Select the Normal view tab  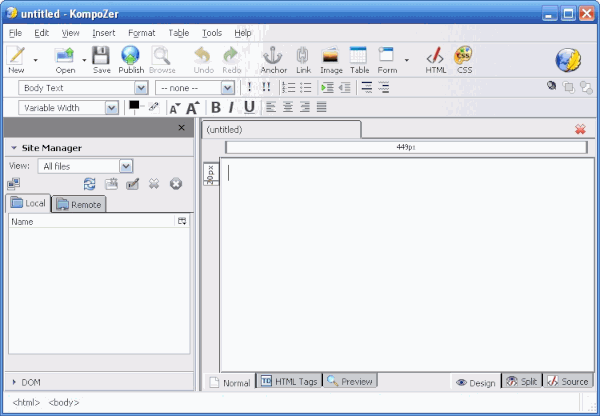(x=230, y=383)
